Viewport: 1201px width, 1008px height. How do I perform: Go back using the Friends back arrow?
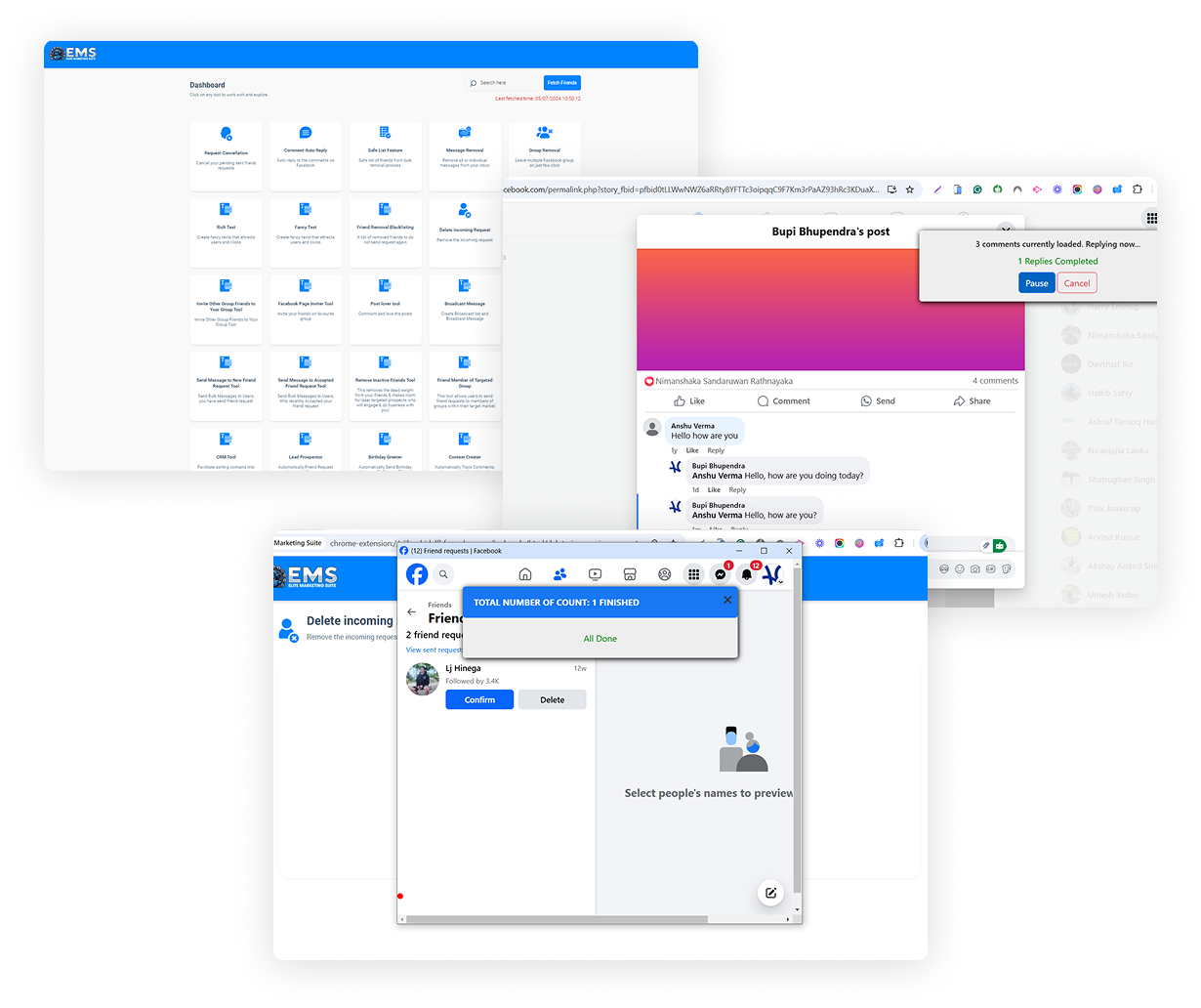click(x=411, y=612)
